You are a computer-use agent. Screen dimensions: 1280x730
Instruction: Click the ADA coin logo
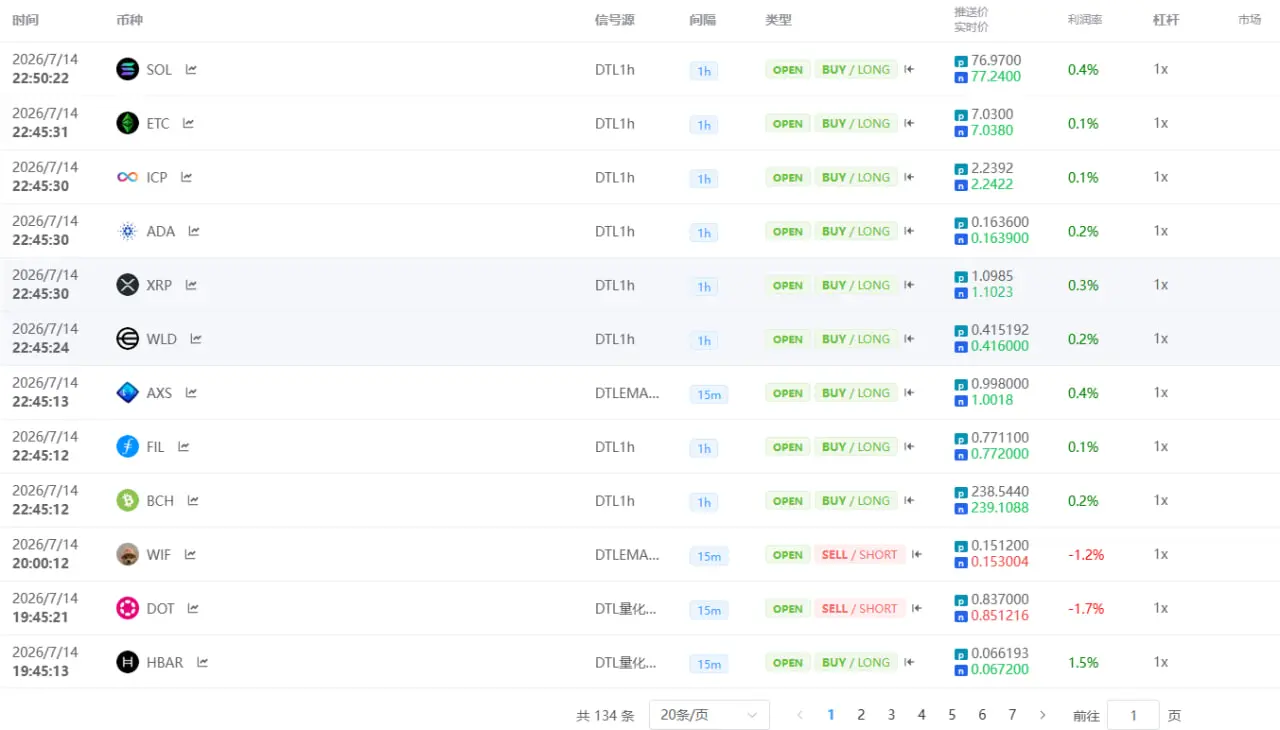(127, 231)
